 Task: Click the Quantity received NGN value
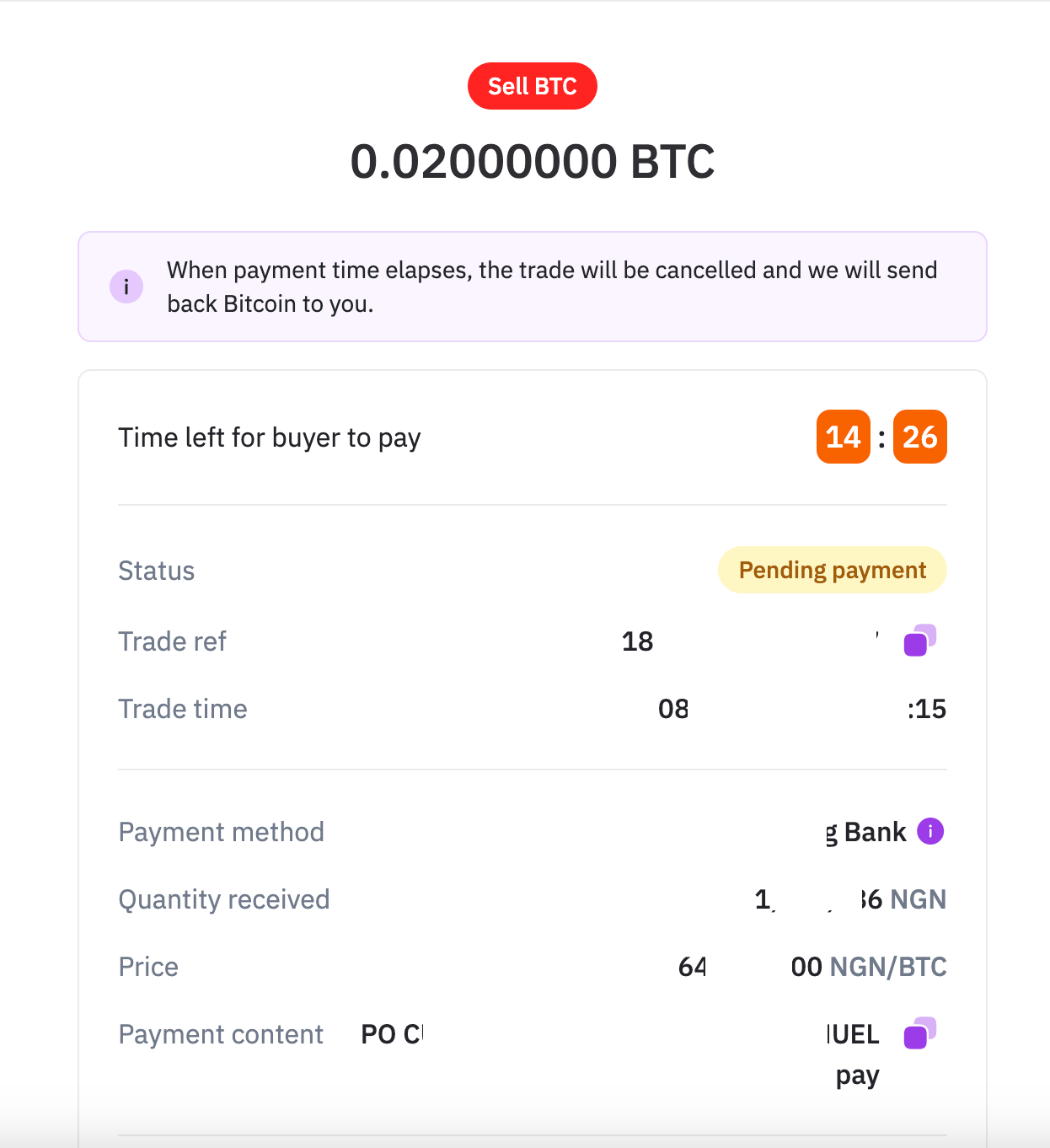pos(850,899)
